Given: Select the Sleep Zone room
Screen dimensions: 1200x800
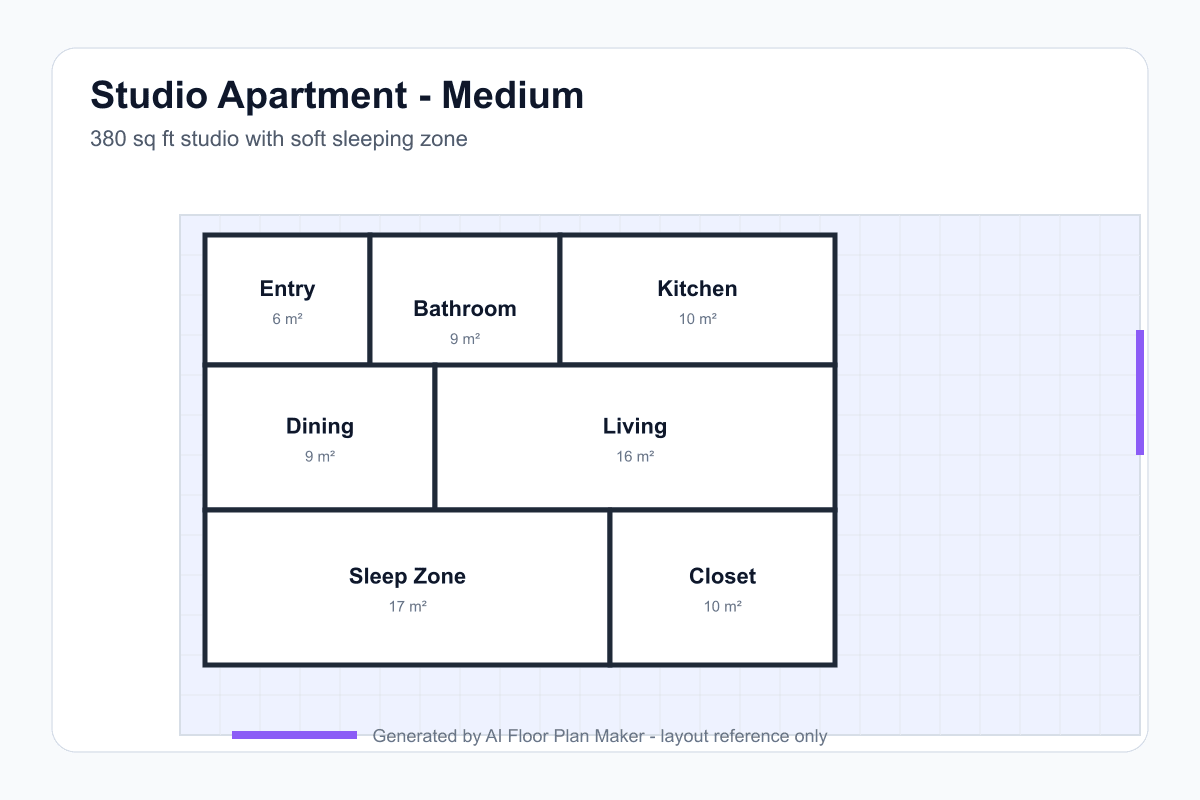Looking at the screenshot, I should click(407, 587).
